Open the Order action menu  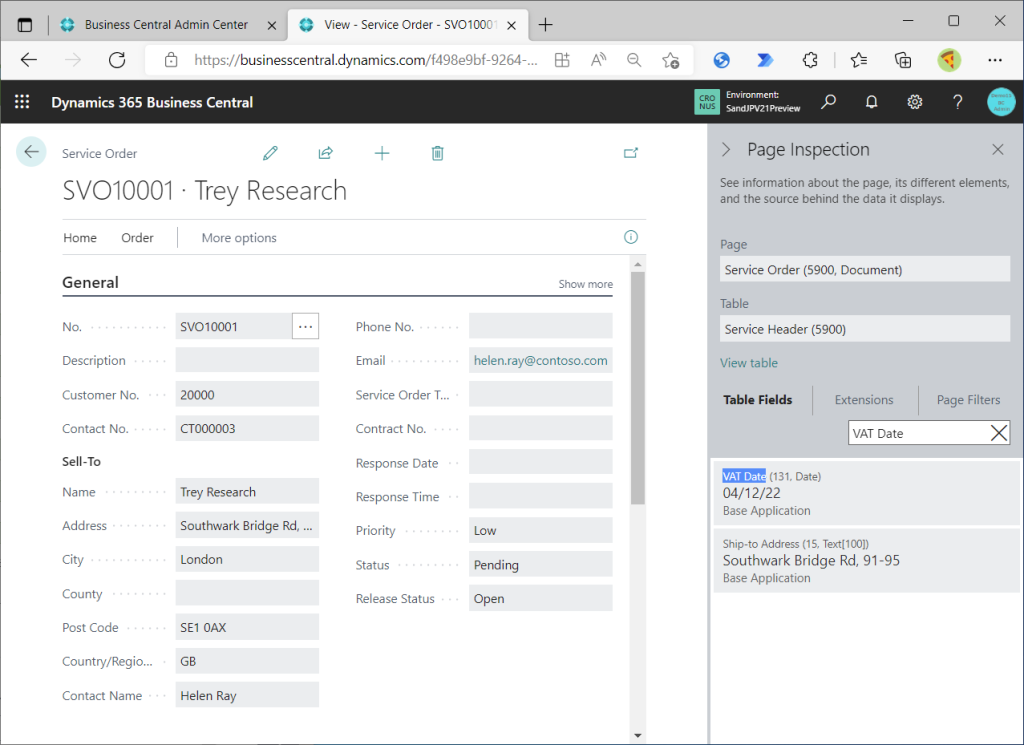point(137,238)
